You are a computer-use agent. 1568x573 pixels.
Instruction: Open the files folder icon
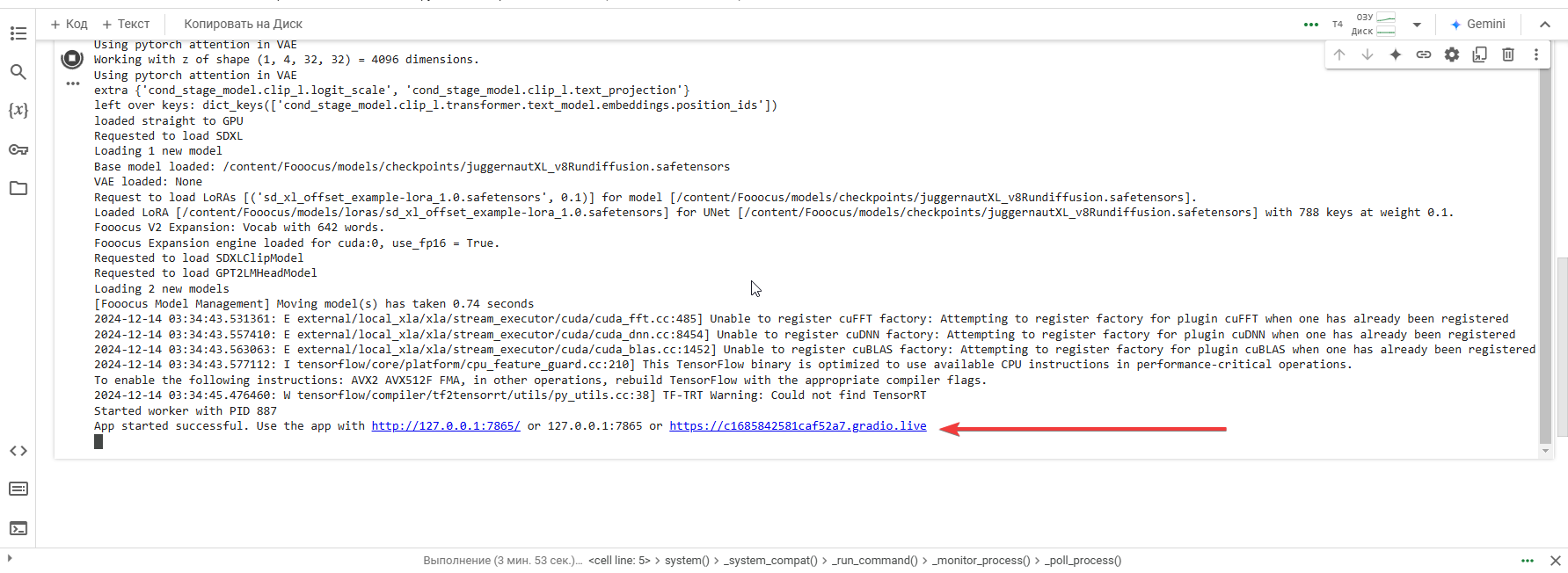point(18,188)
